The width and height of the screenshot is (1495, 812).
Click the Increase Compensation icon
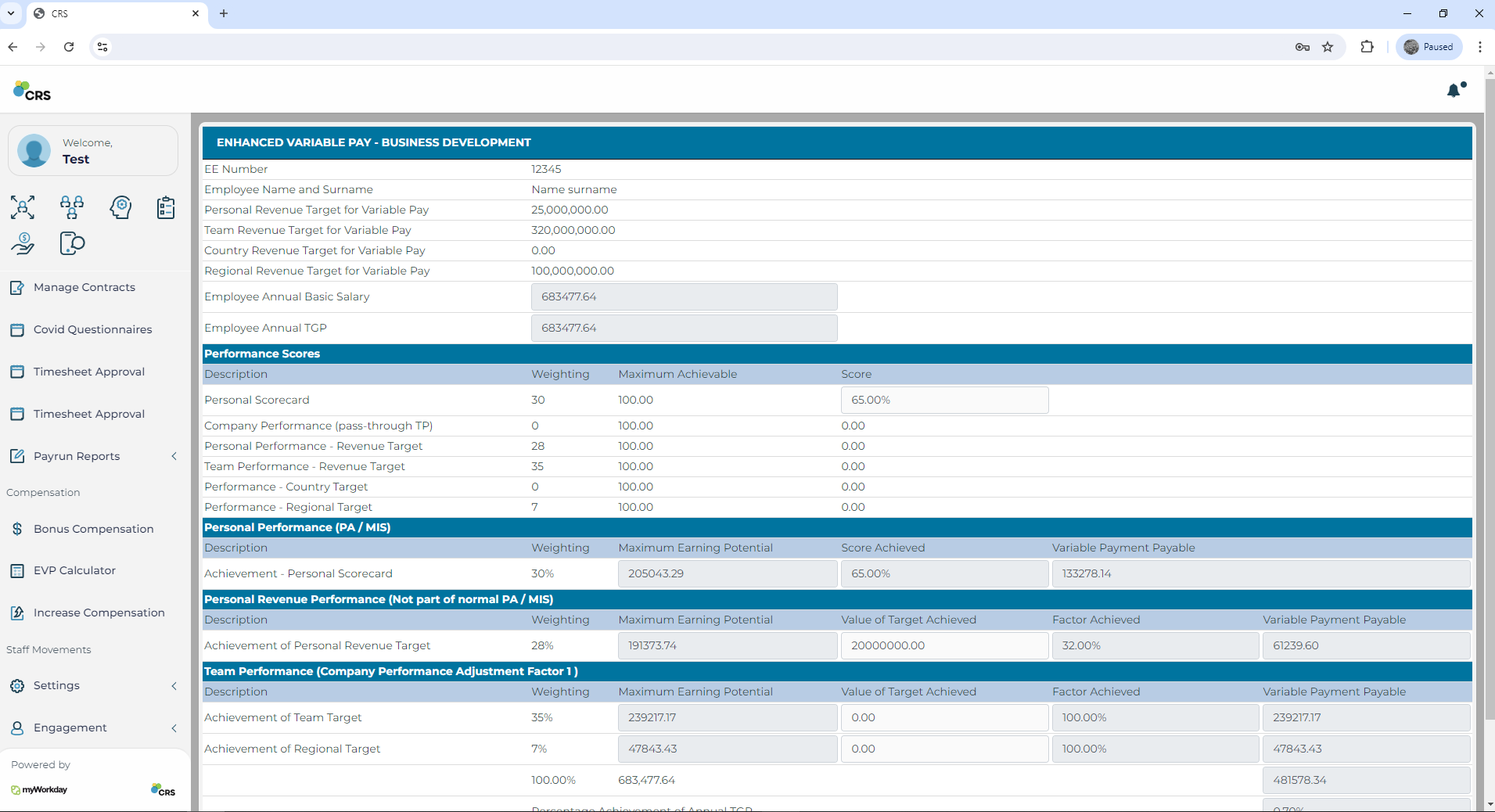(x=17, y=613)
